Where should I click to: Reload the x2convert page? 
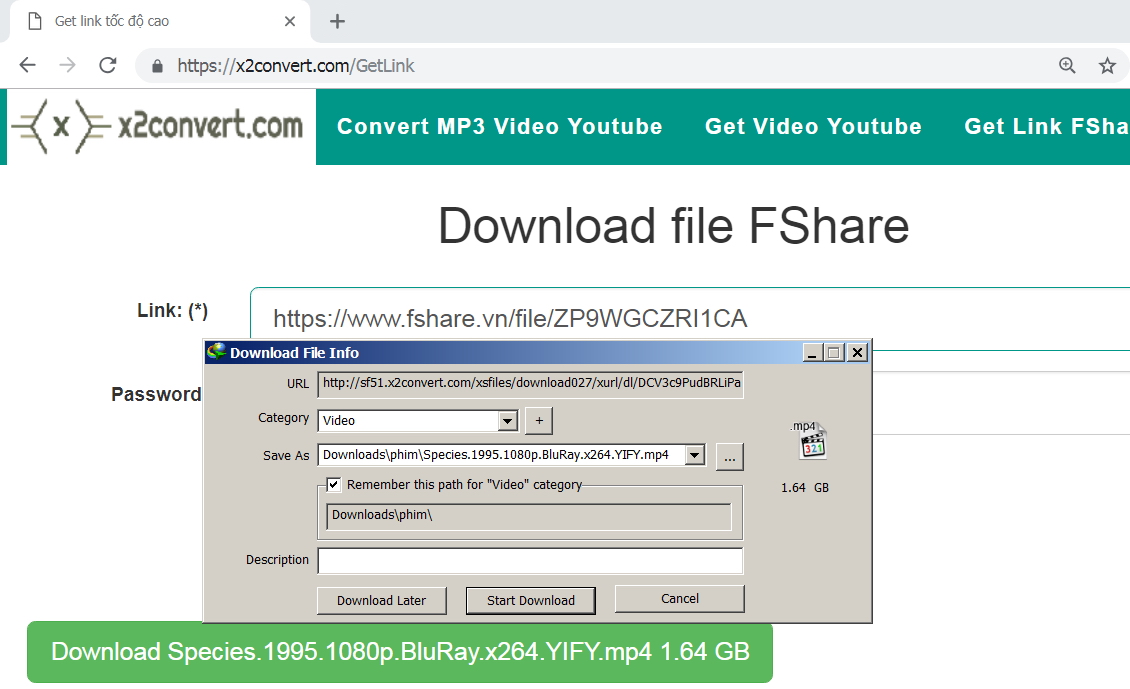(108, 66)
